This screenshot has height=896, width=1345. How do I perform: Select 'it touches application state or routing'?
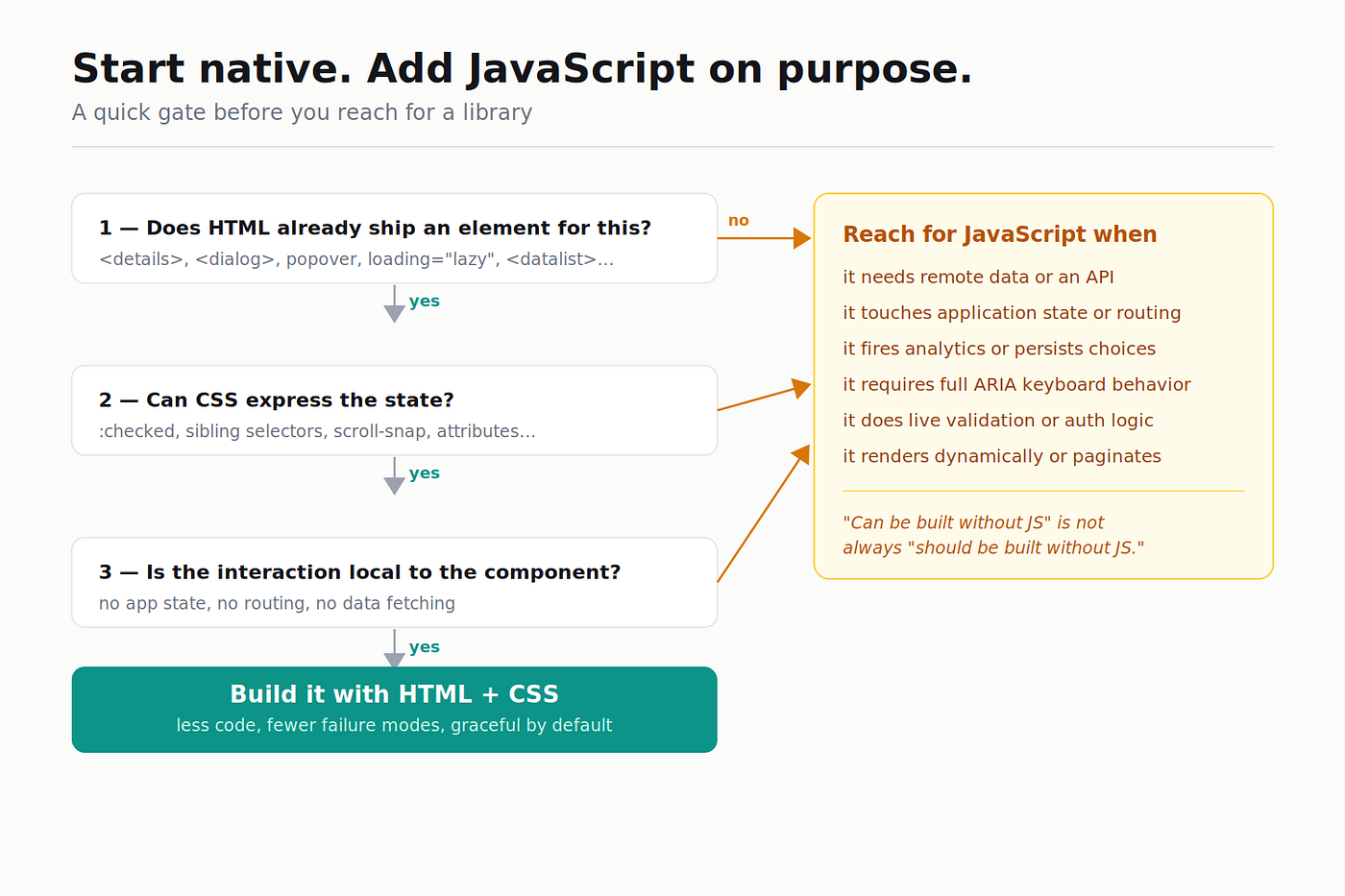tap(1012, 313)
